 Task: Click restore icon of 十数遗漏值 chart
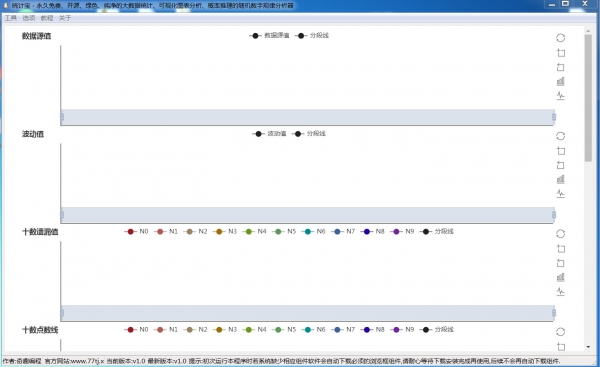point(561,234)
